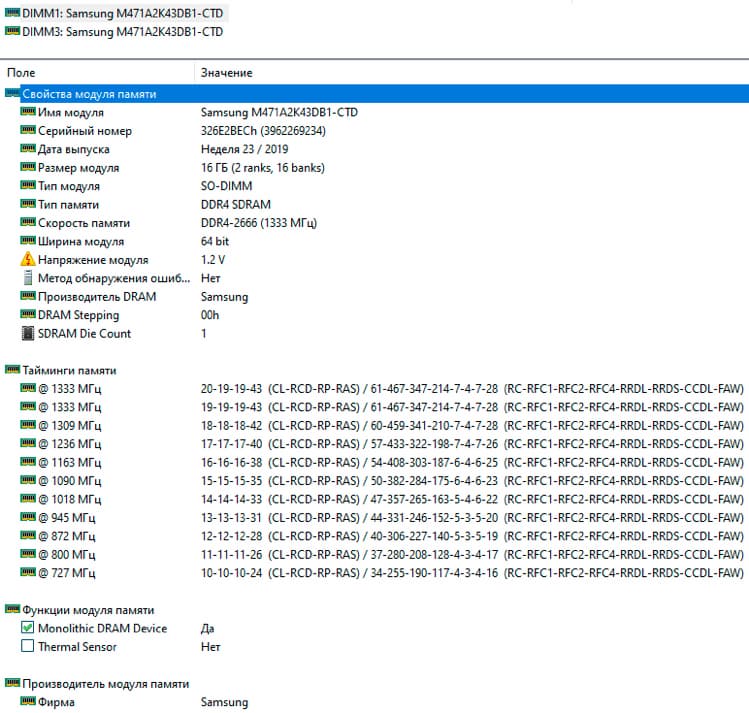Viewport: 749px width, 713px height.
Task: Select the 'Фирма' field label
Action: [x=56, y=702]
